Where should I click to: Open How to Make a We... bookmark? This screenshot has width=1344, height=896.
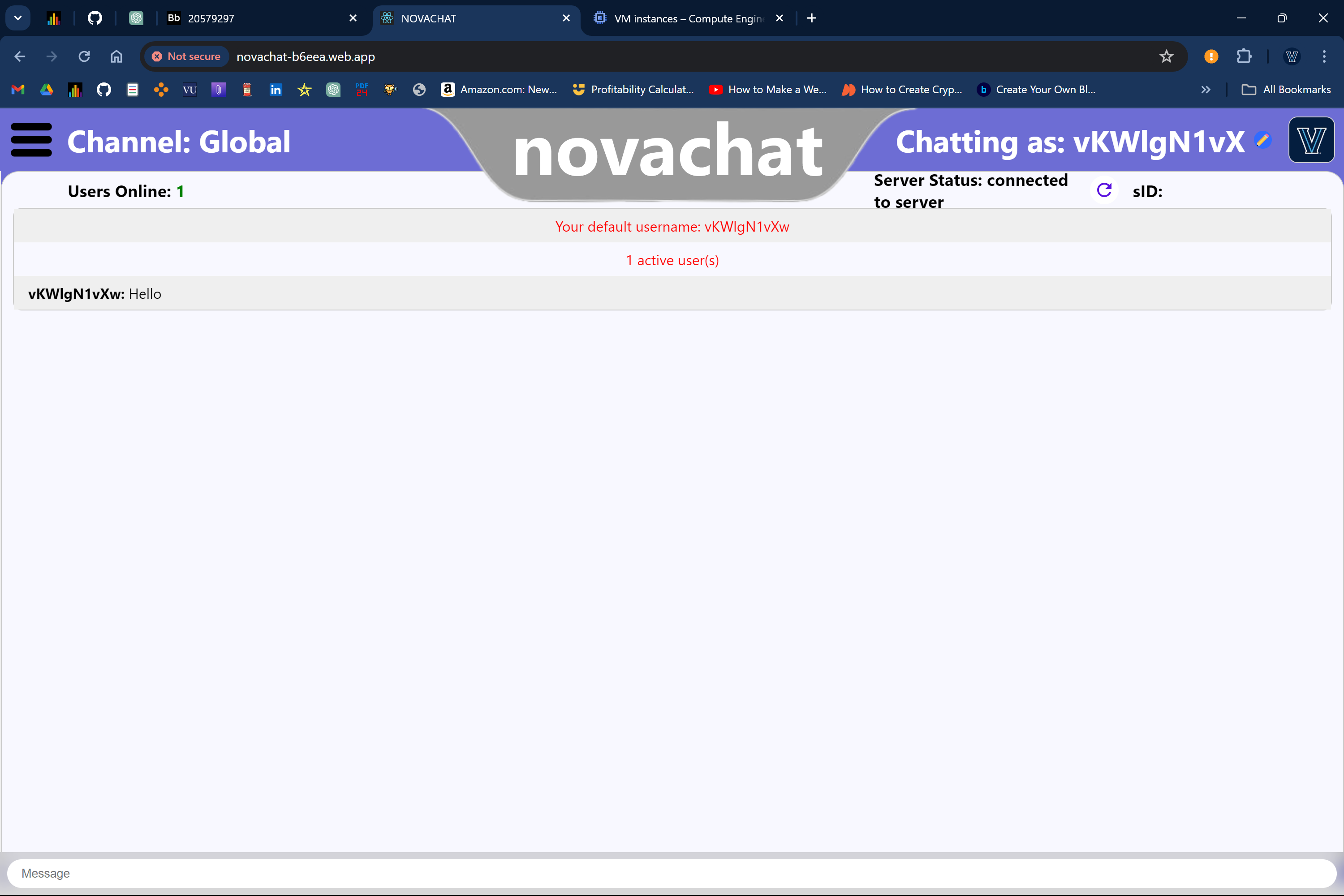767,90
